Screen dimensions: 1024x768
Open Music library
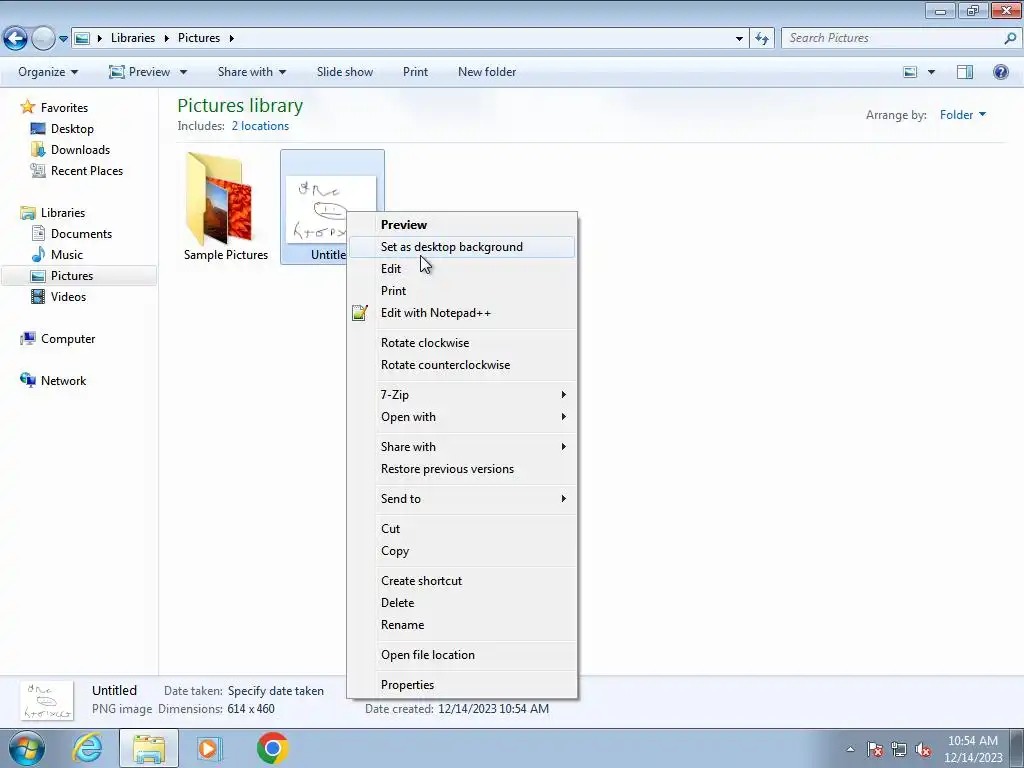tap(67, 255)
